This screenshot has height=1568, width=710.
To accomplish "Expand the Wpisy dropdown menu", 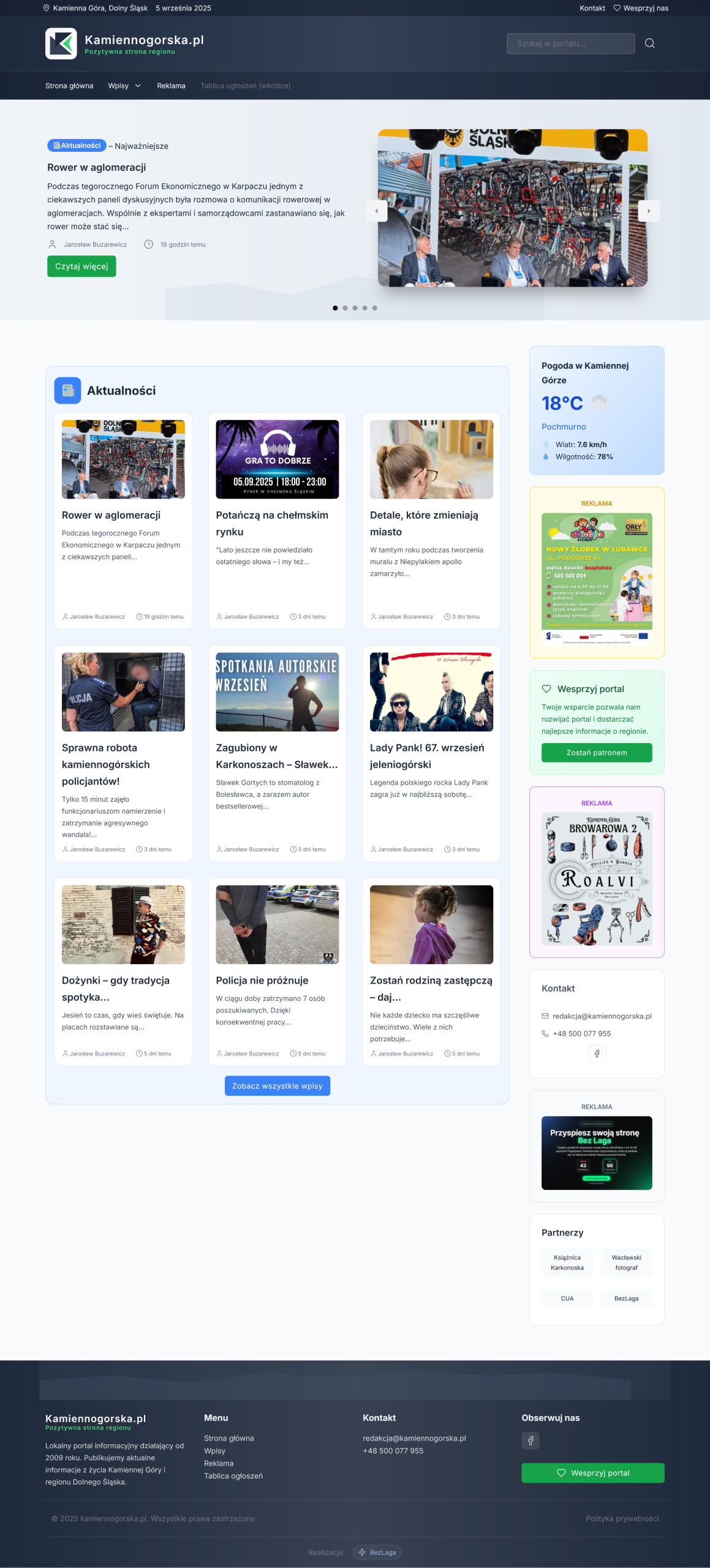I will pos(124,86).
